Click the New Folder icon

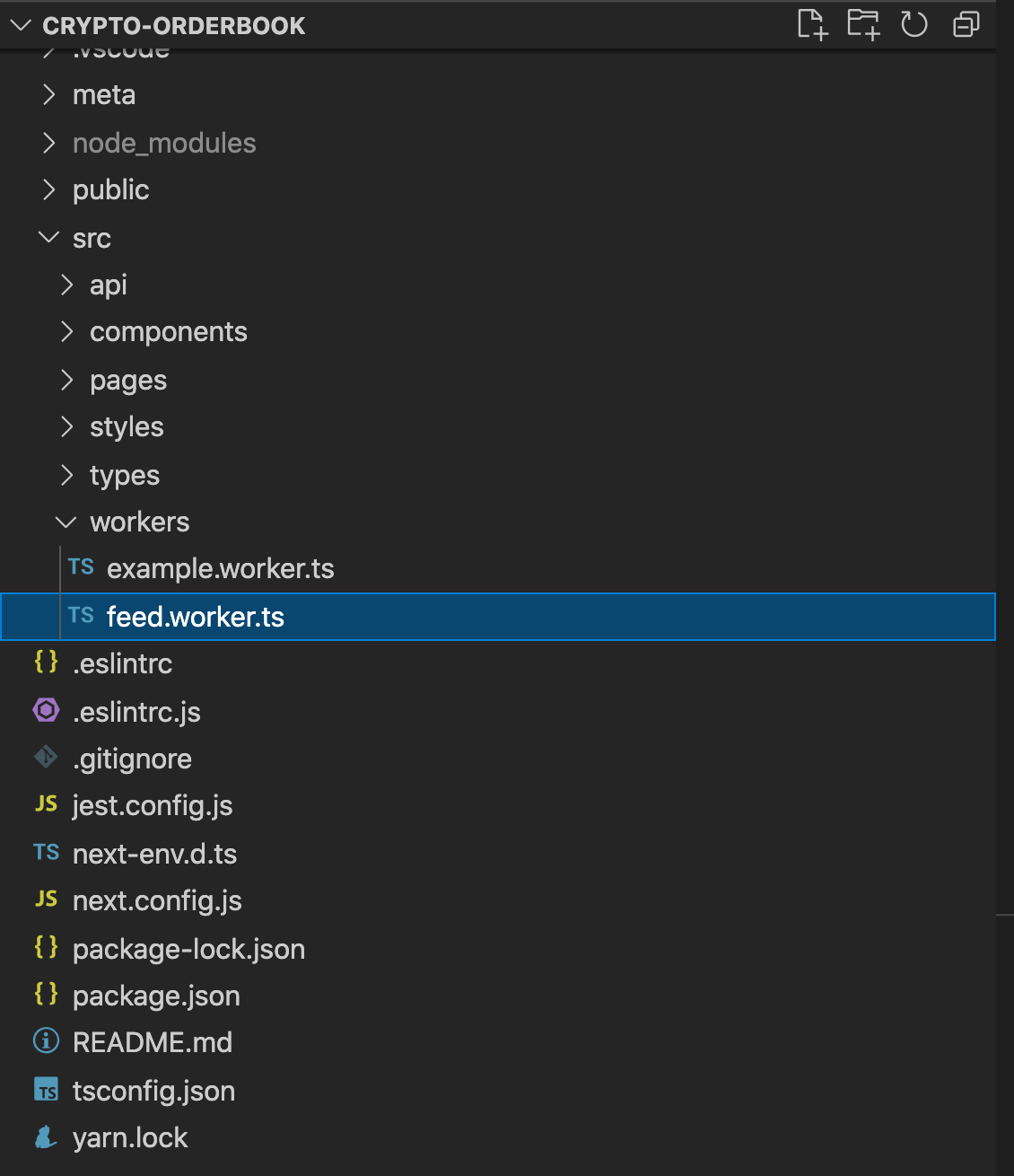click(863, 24)
